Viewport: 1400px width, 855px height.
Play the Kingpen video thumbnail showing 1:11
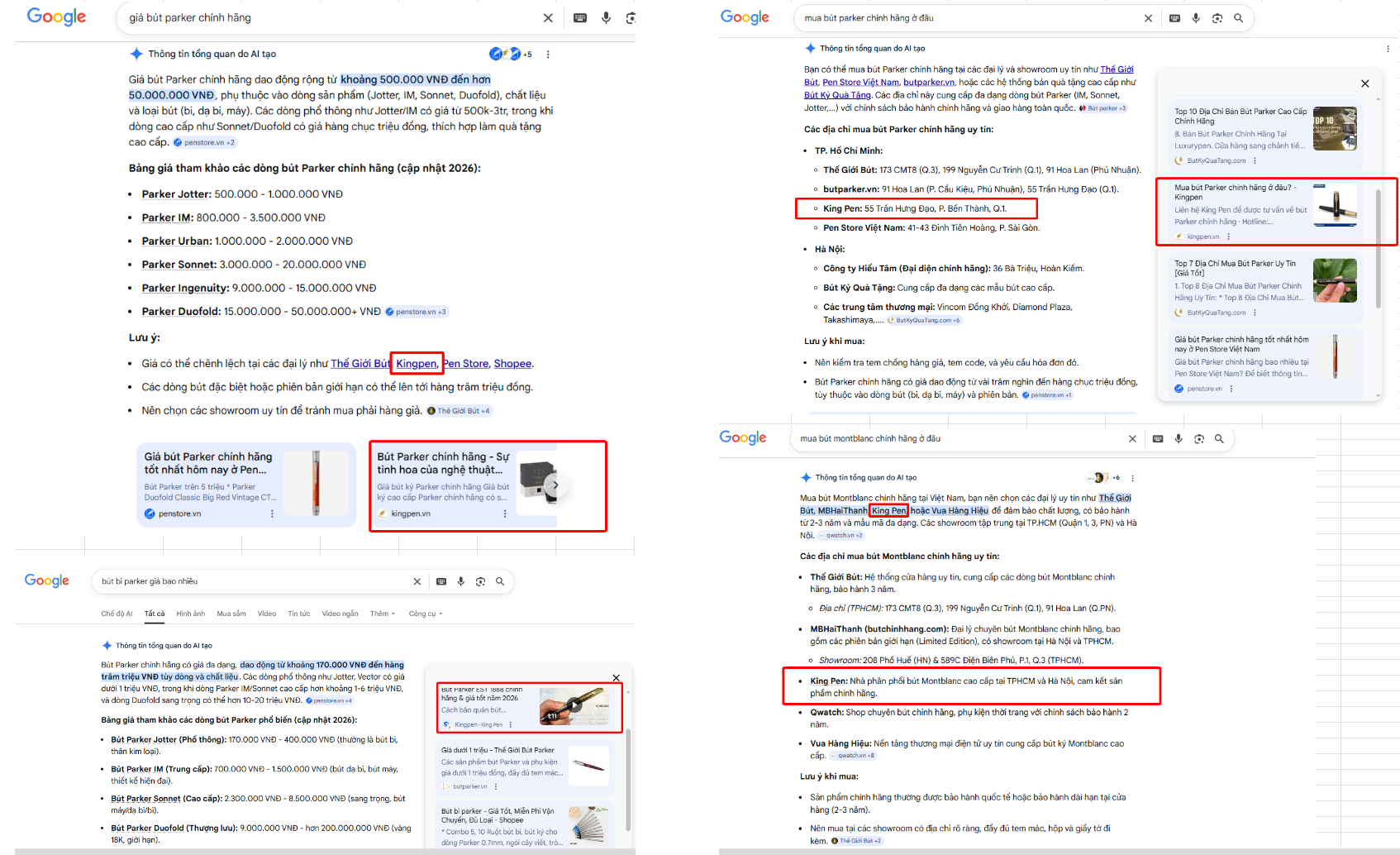574,705
